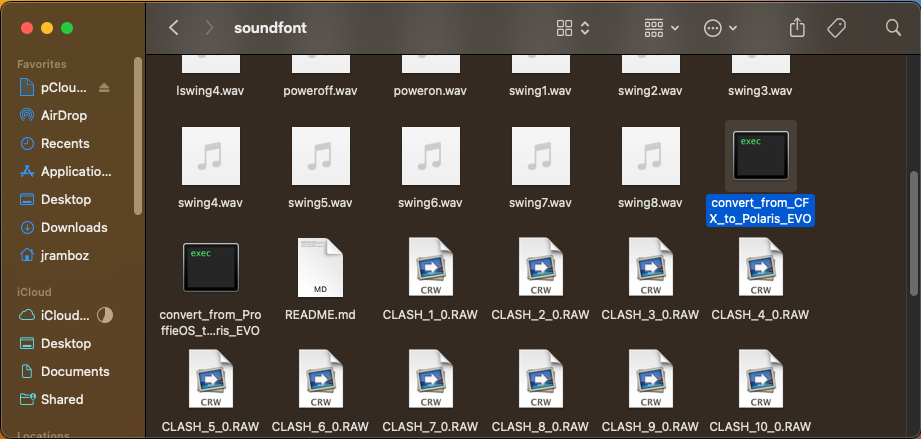Viewport: 921px width, 439px height.
Task: Select the swing4.wav audio file
Action: (x=210, y=156)
